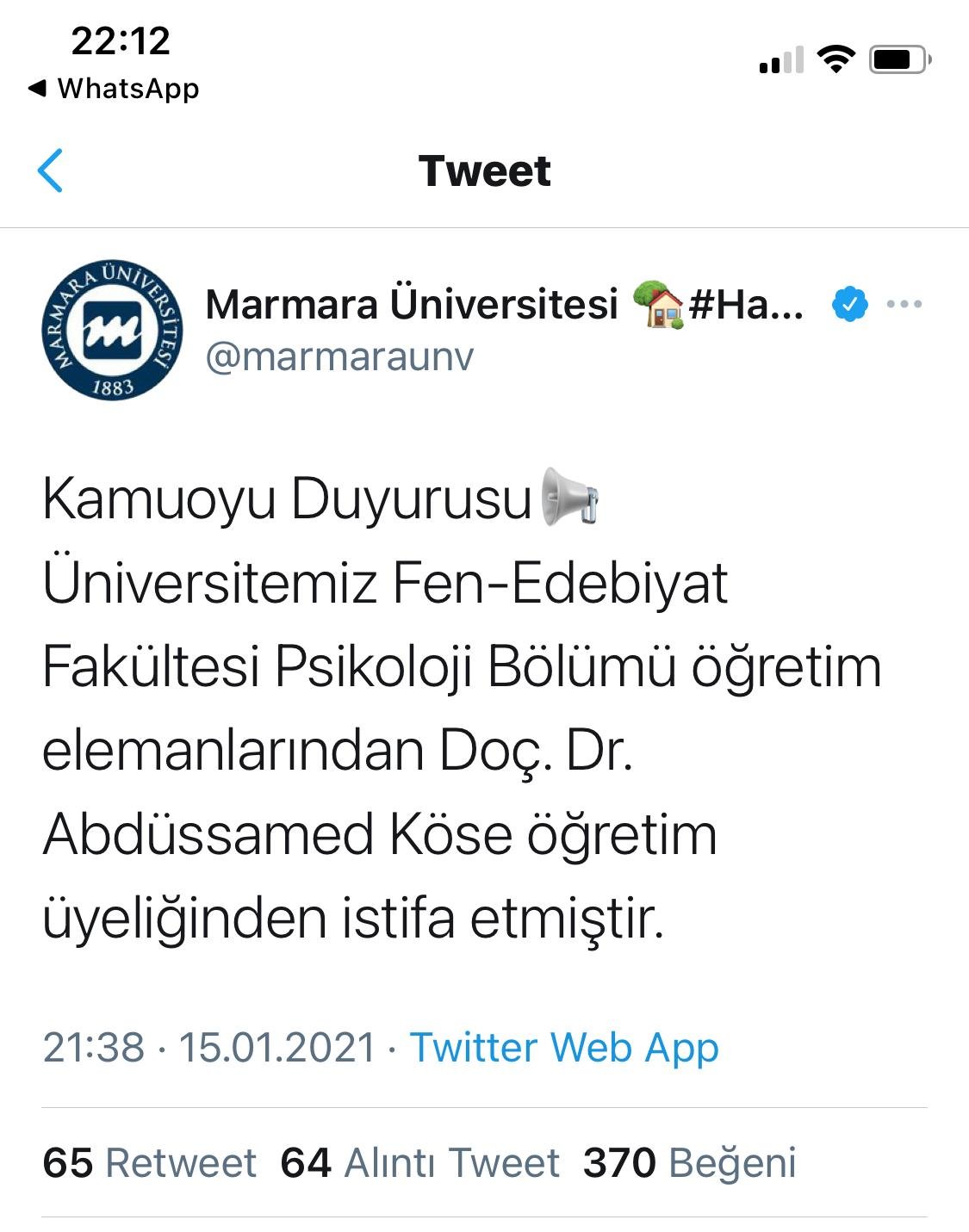View the 64 Alıntı Tweet list

pyautogui.click(x=419, y=1162)
